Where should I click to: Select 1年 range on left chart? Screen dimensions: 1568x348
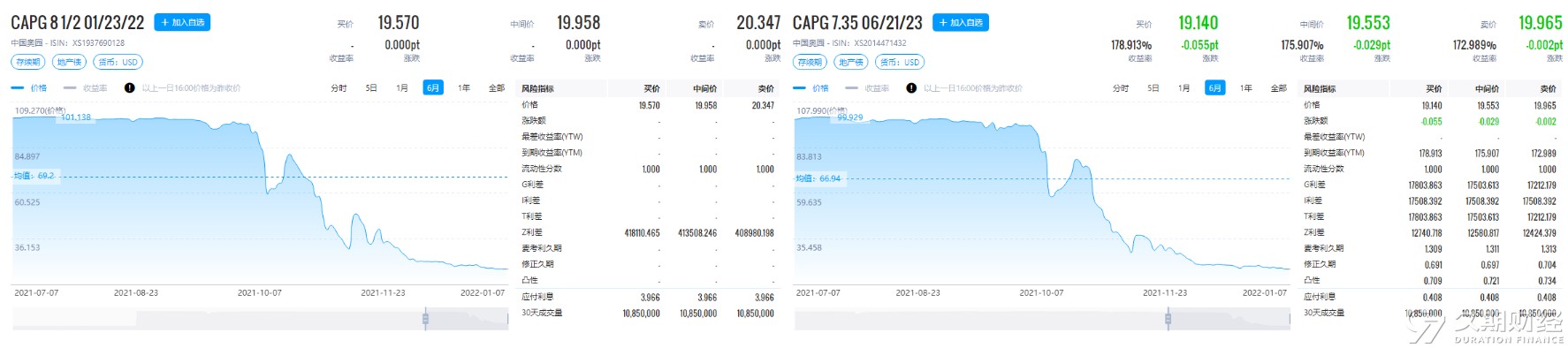[464, 88]
